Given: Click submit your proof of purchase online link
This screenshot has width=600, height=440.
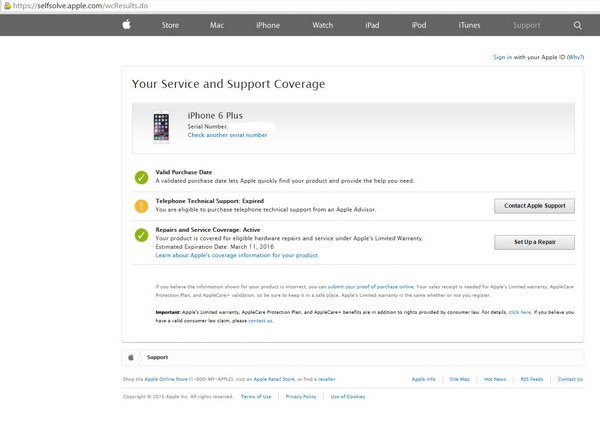Looking at the screenshot, I should coord(371,287).
